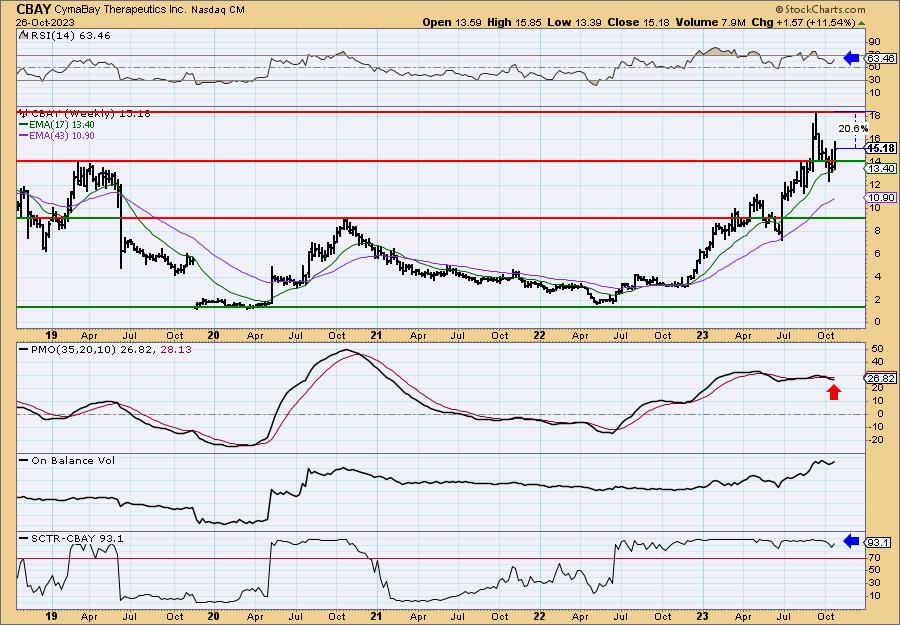Click the 63.46 RSI value tag on axis

coord(881,59)
